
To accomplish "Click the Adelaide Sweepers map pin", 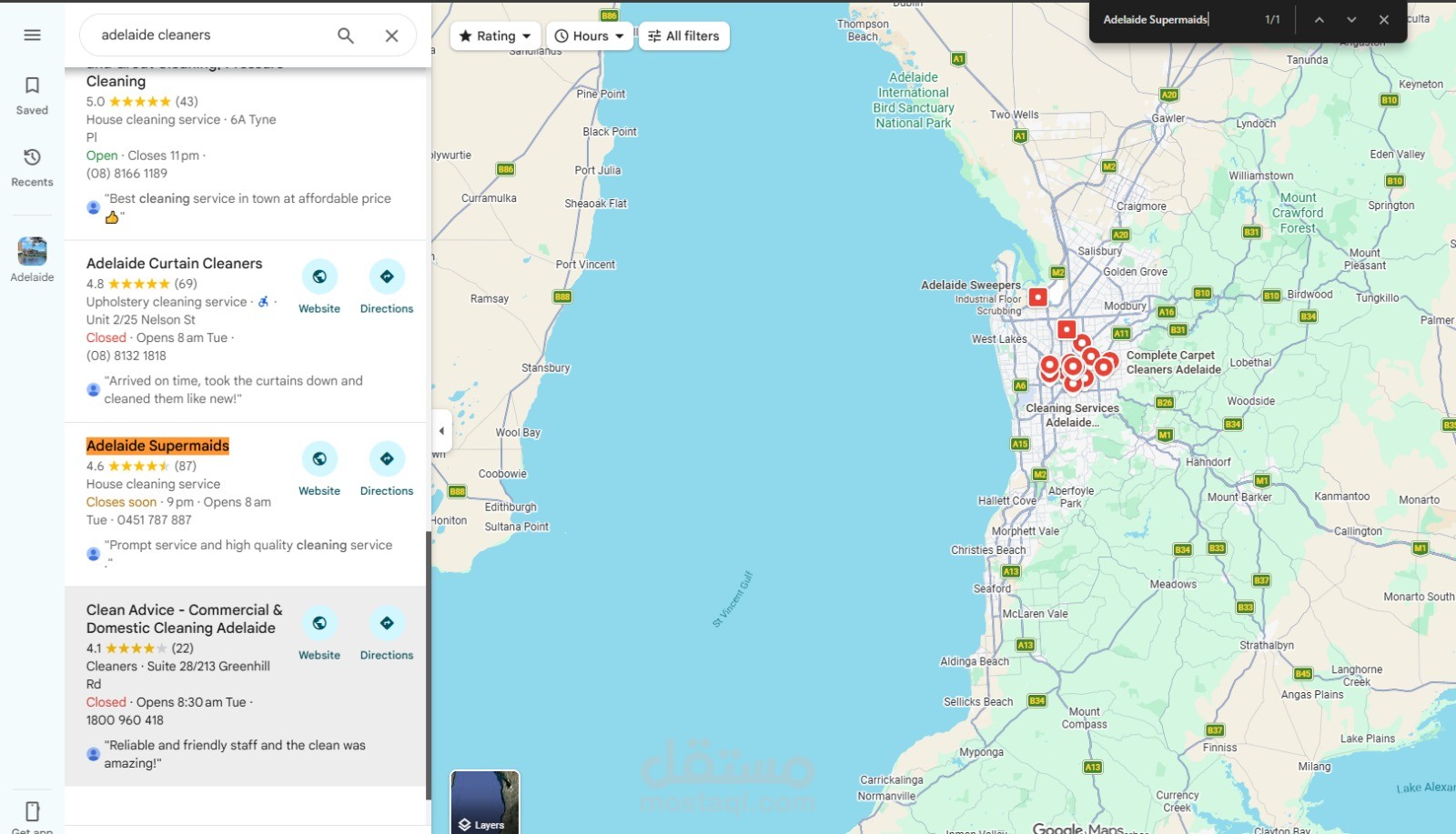I will [x=1037, y=296].
